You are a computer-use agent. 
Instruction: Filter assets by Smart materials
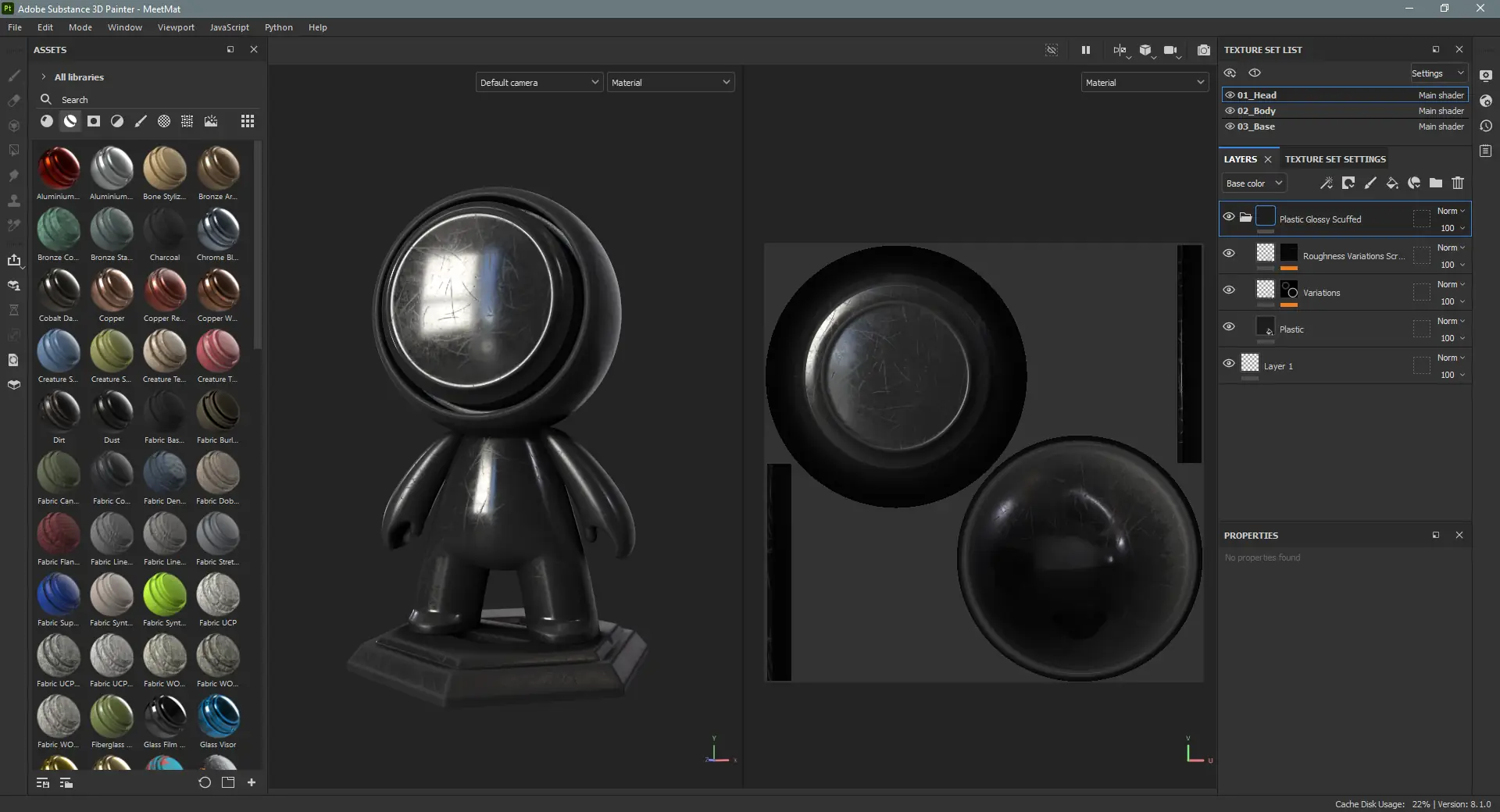tap(70, 121)
